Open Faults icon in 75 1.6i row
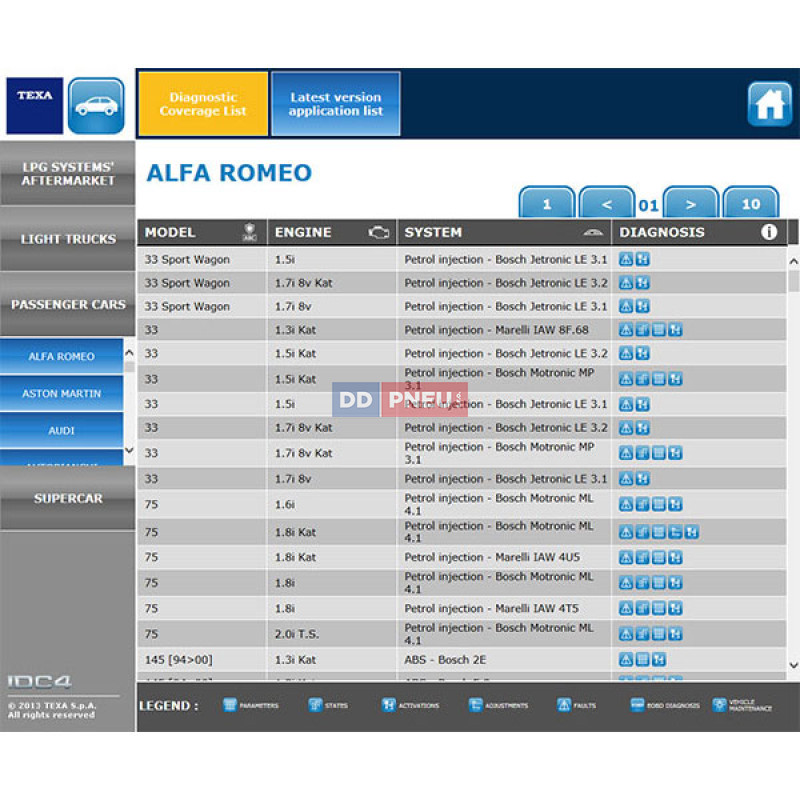Viewport: 800px width, 800px height. (x=626, y=505)
